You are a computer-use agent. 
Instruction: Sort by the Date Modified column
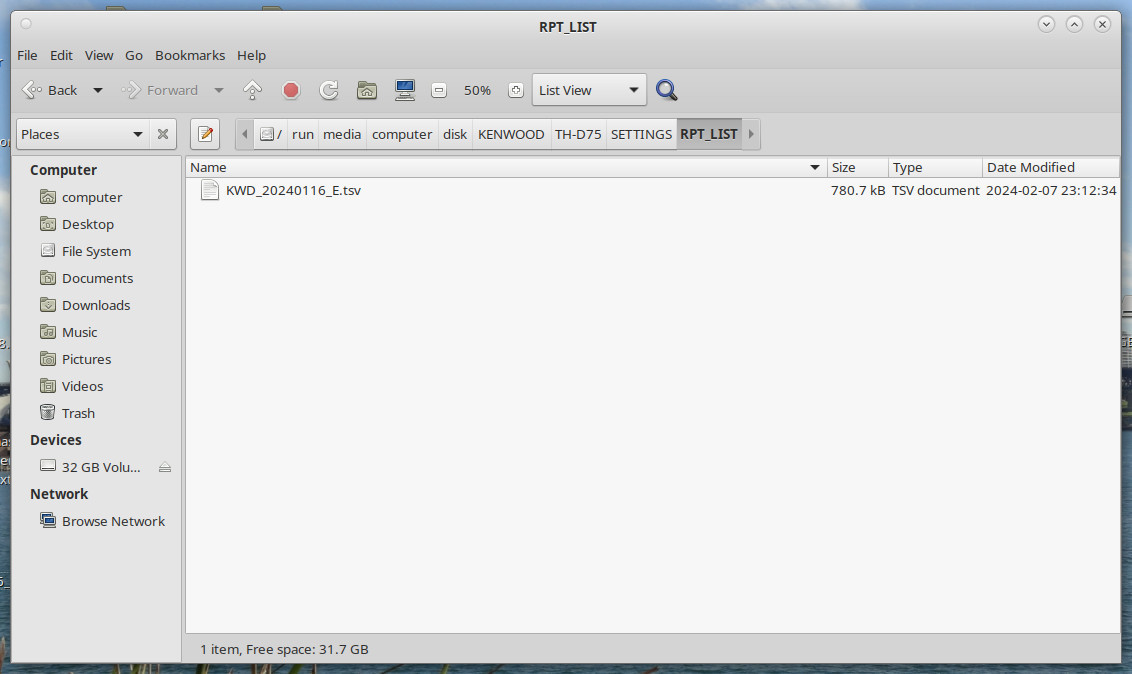(1031, 167)
